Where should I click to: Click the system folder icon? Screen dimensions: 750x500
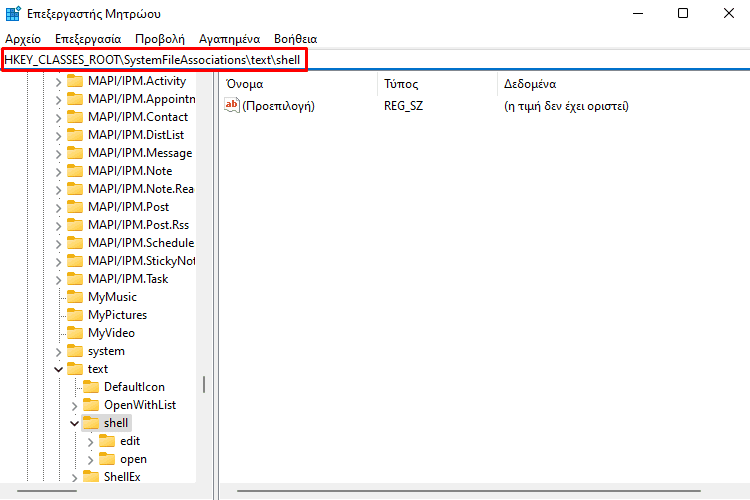click(75, 351)
